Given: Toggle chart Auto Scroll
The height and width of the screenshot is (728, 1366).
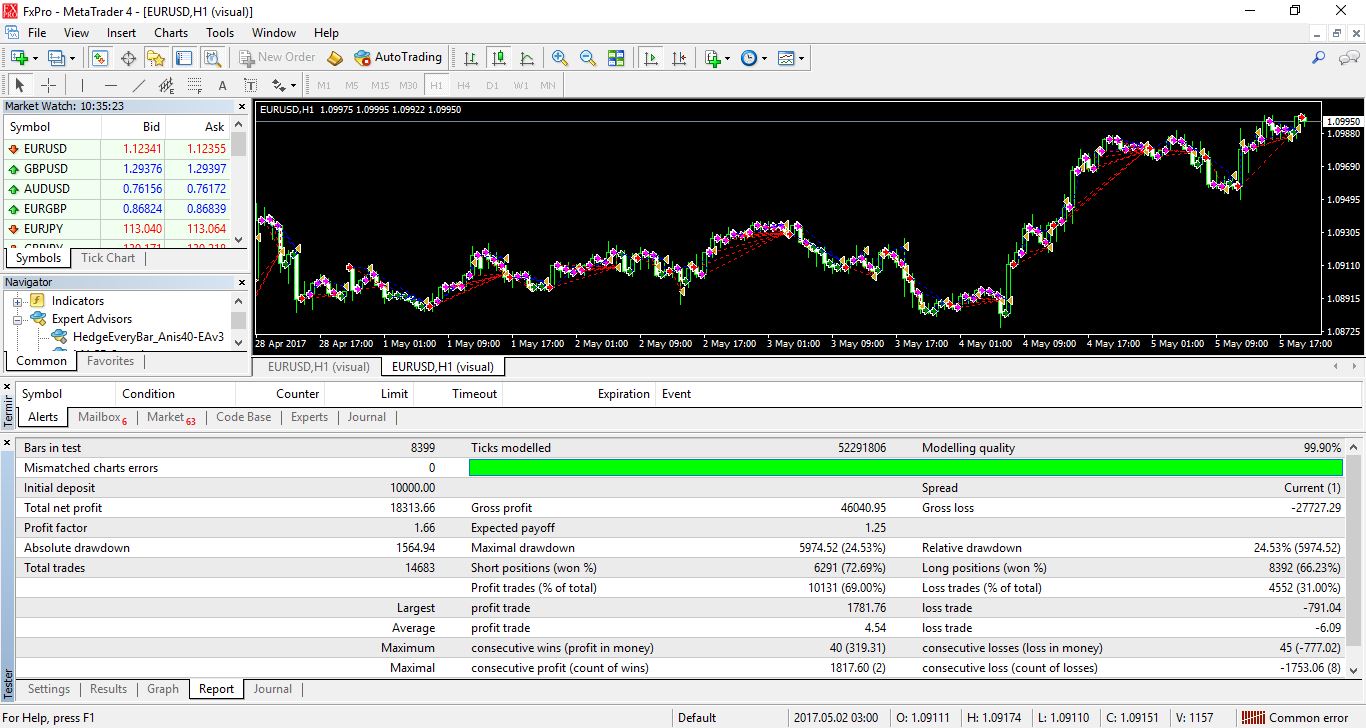Looking at the screenshot, I should coord(651,58).
